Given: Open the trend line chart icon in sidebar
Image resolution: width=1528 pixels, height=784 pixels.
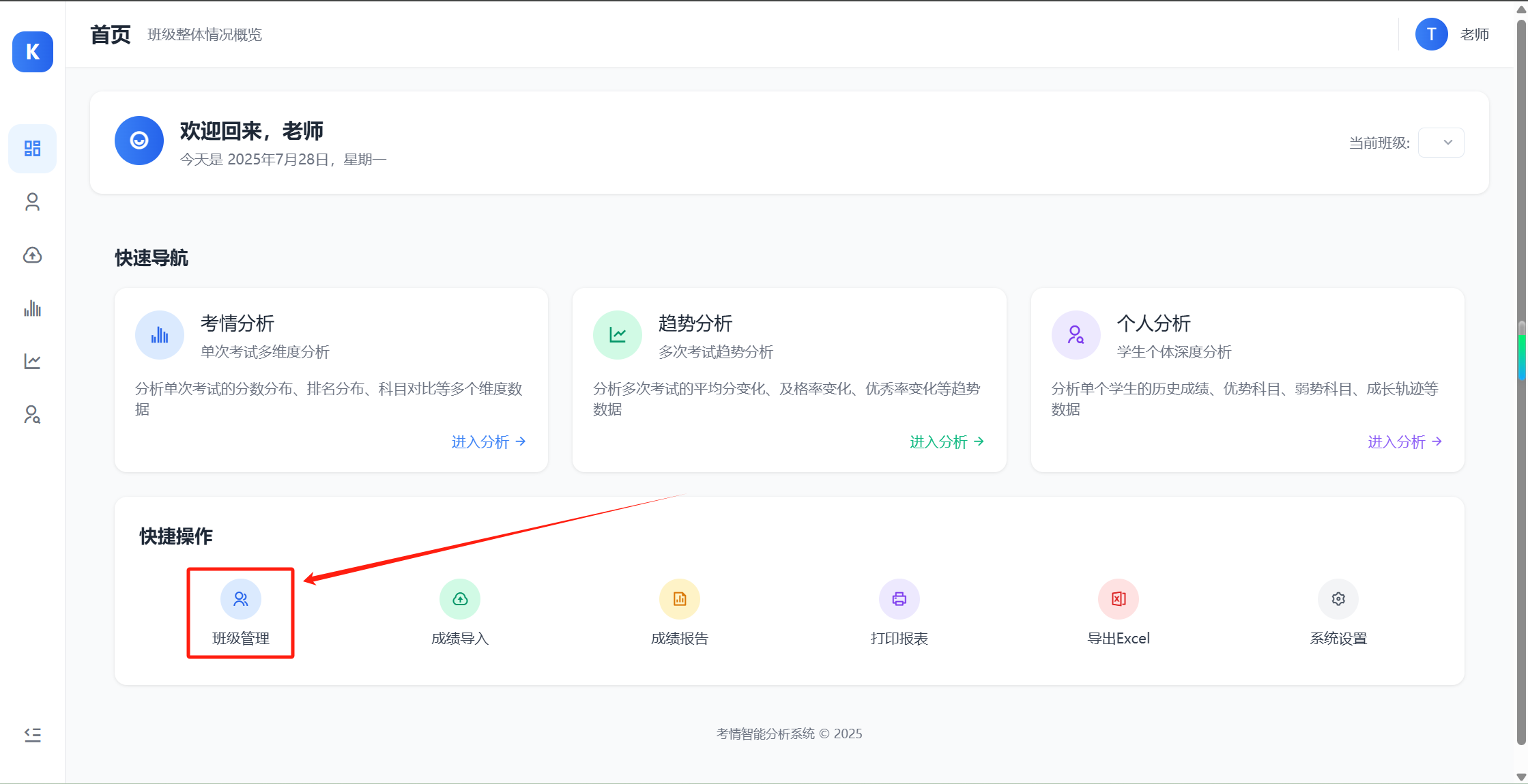Looking at the screenshot, I should (x=32, y=361).
